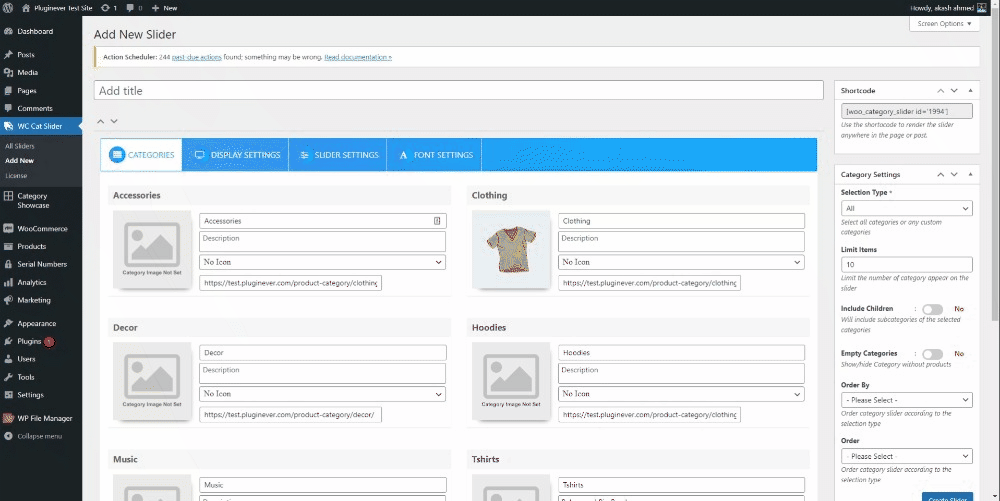Click the New button in admin bar
This screenshot has height=501, width=1000.
[x=165, y=8]
